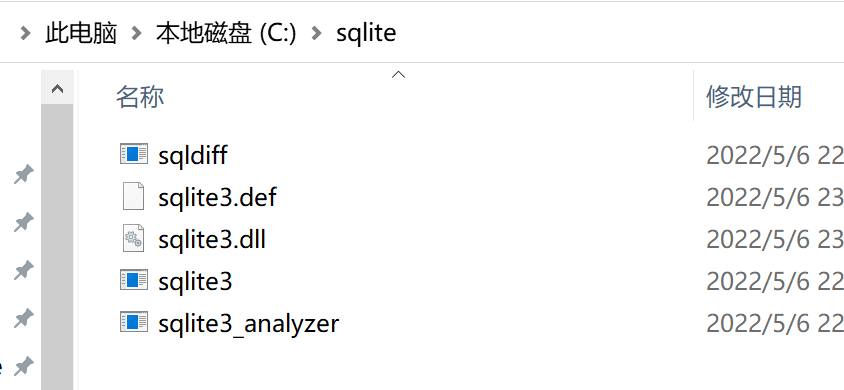Image resolution: width=844 pixels, height=390 pixels.
Task: Click the first pin icon in sidebar
Action: tap(24, 174)
